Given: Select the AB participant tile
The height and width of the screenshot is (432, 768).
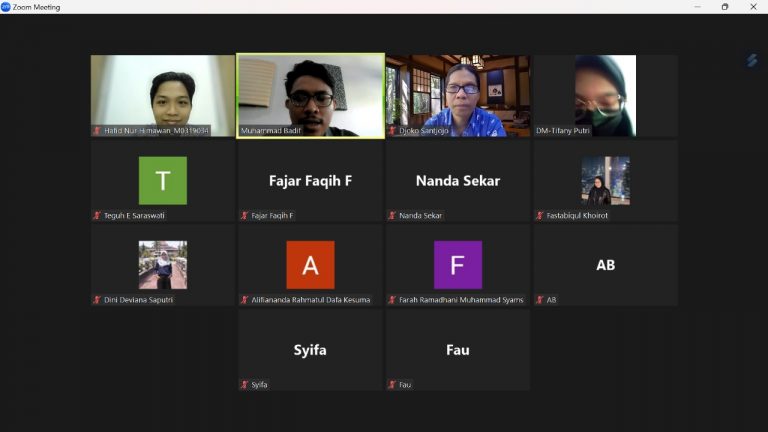Looking at the screenshot, I should pos(606,265).
